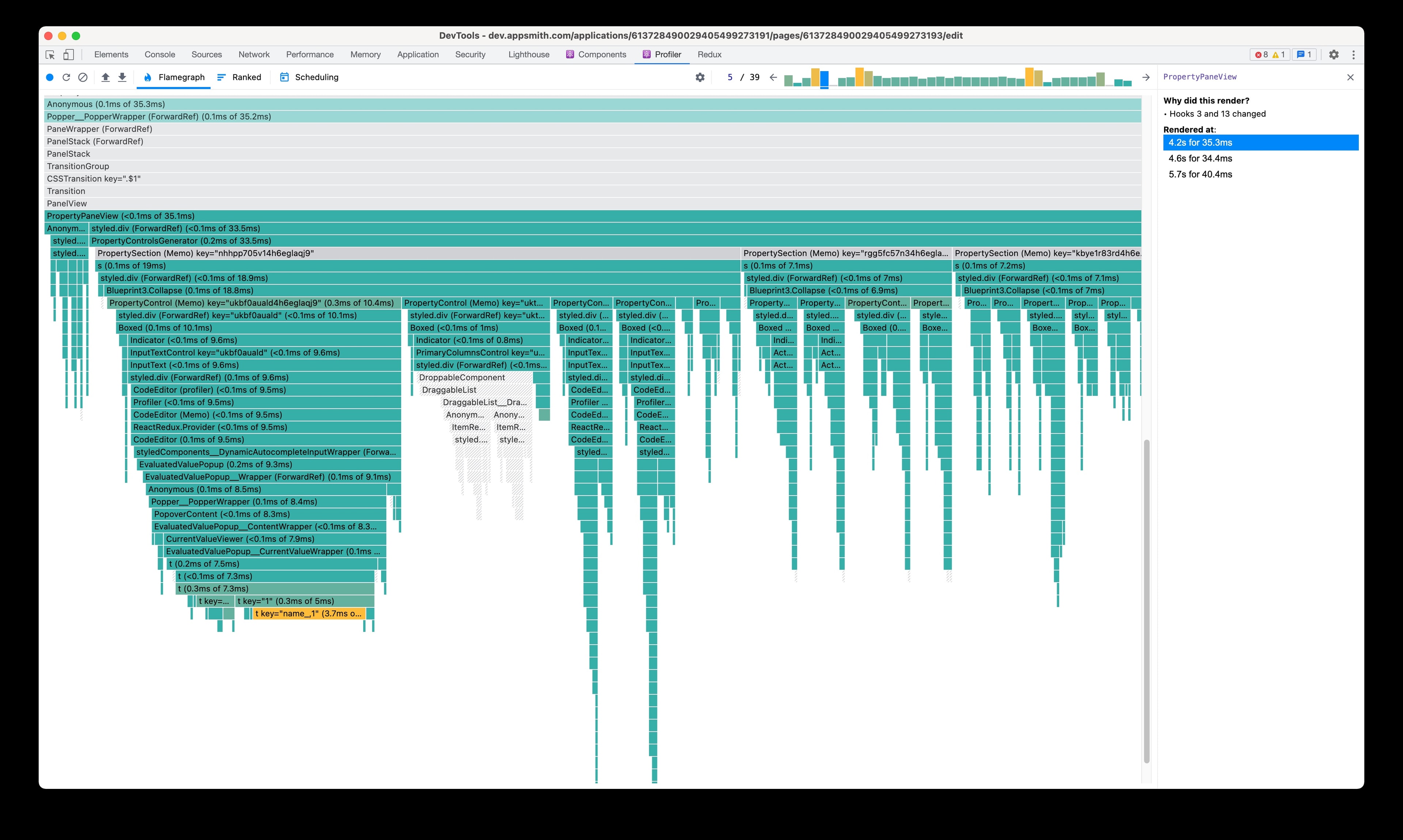Select PropertyControlsGenerator bar
1403x840 pixels.
[x=615, y=241]
